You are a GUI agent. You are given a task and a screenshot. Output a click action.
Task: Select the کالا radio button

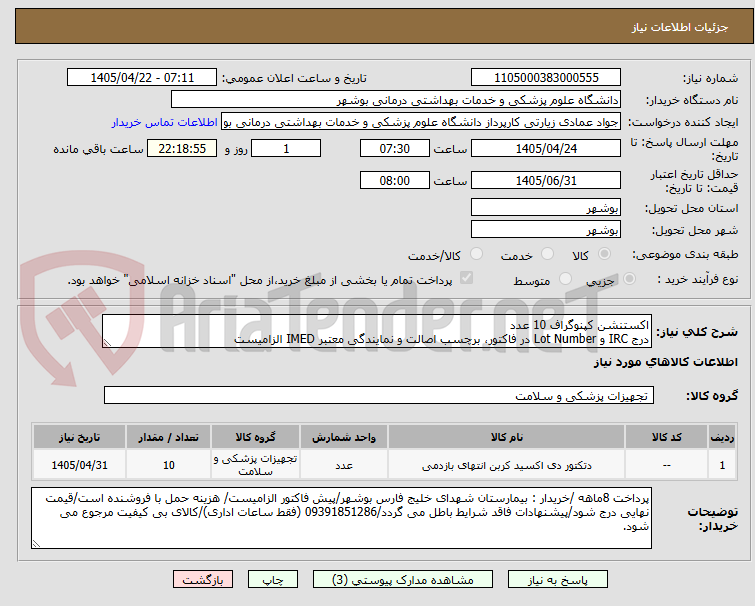[x=604, y=254]
